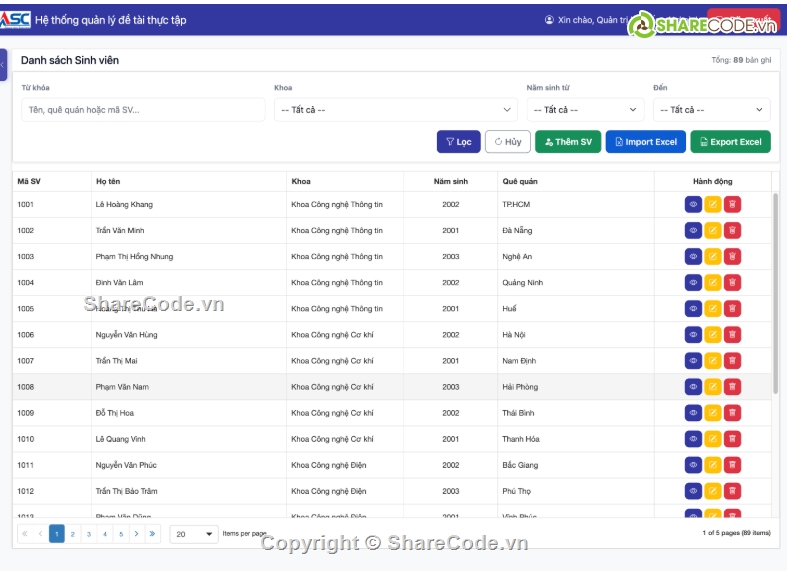Show details of student 1004 row

[x=693, y=282]
